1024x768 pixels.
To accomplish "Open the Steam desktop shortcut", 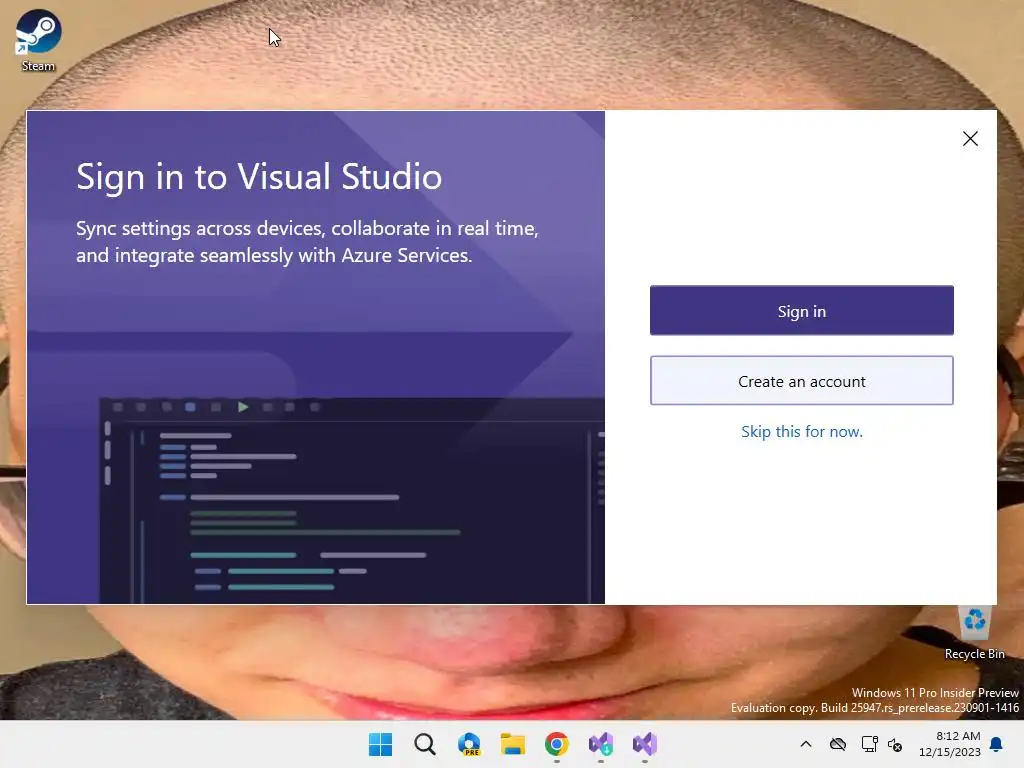I will click(x=38, y=40).
